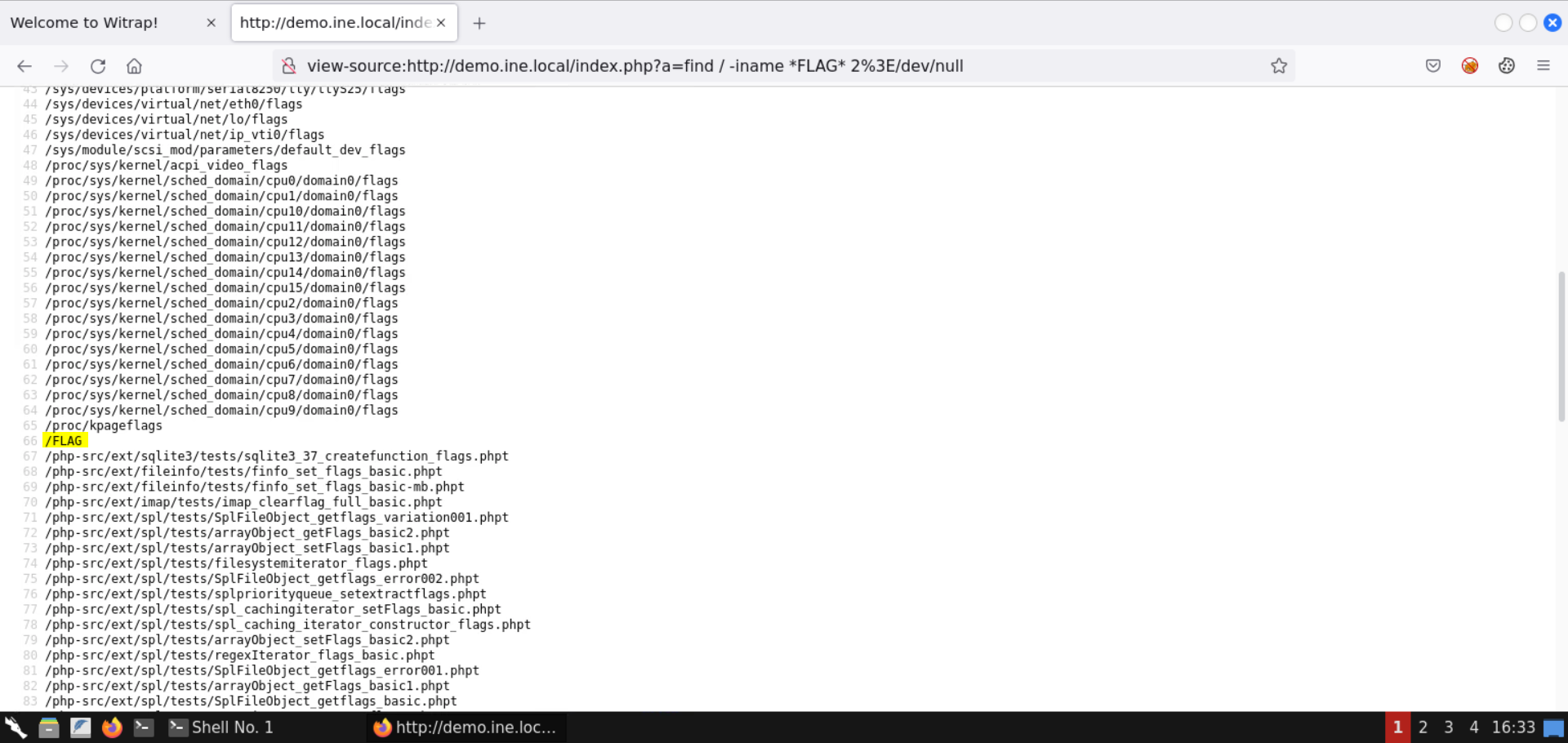Select the highlighted /FLAG result on line 66
The height and width of the screenshot is (743, 1568).
pos(65,440)
